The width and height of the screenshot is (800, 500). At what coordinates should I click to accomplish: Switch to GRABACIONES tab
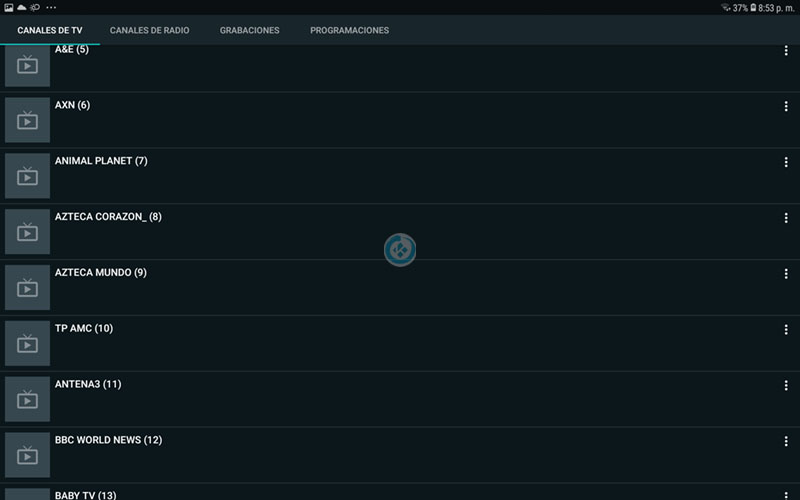249,31
